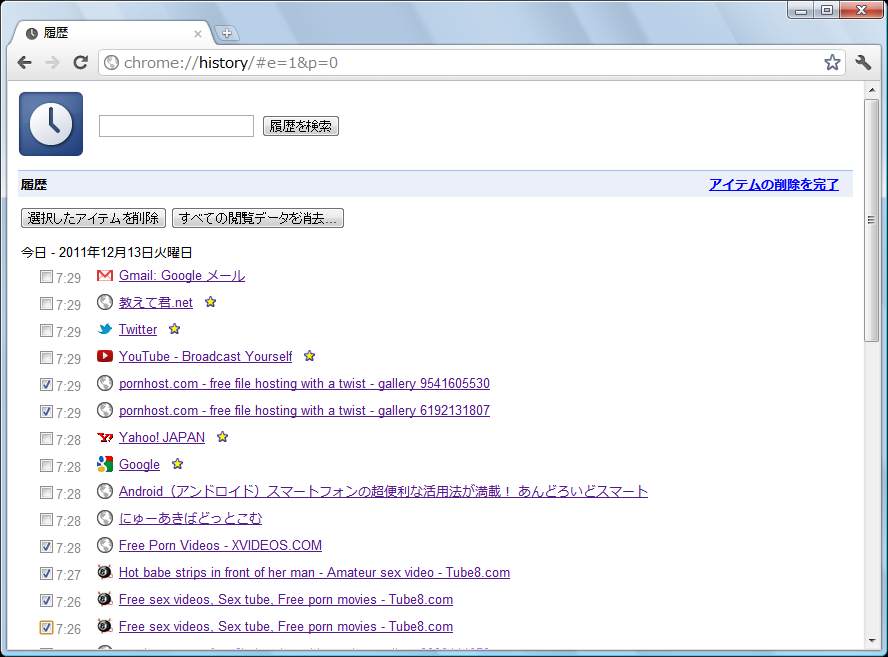Screen dimensions: 888x657
Task: Open the Chrome wrench menu
Action: pos(863,62)
